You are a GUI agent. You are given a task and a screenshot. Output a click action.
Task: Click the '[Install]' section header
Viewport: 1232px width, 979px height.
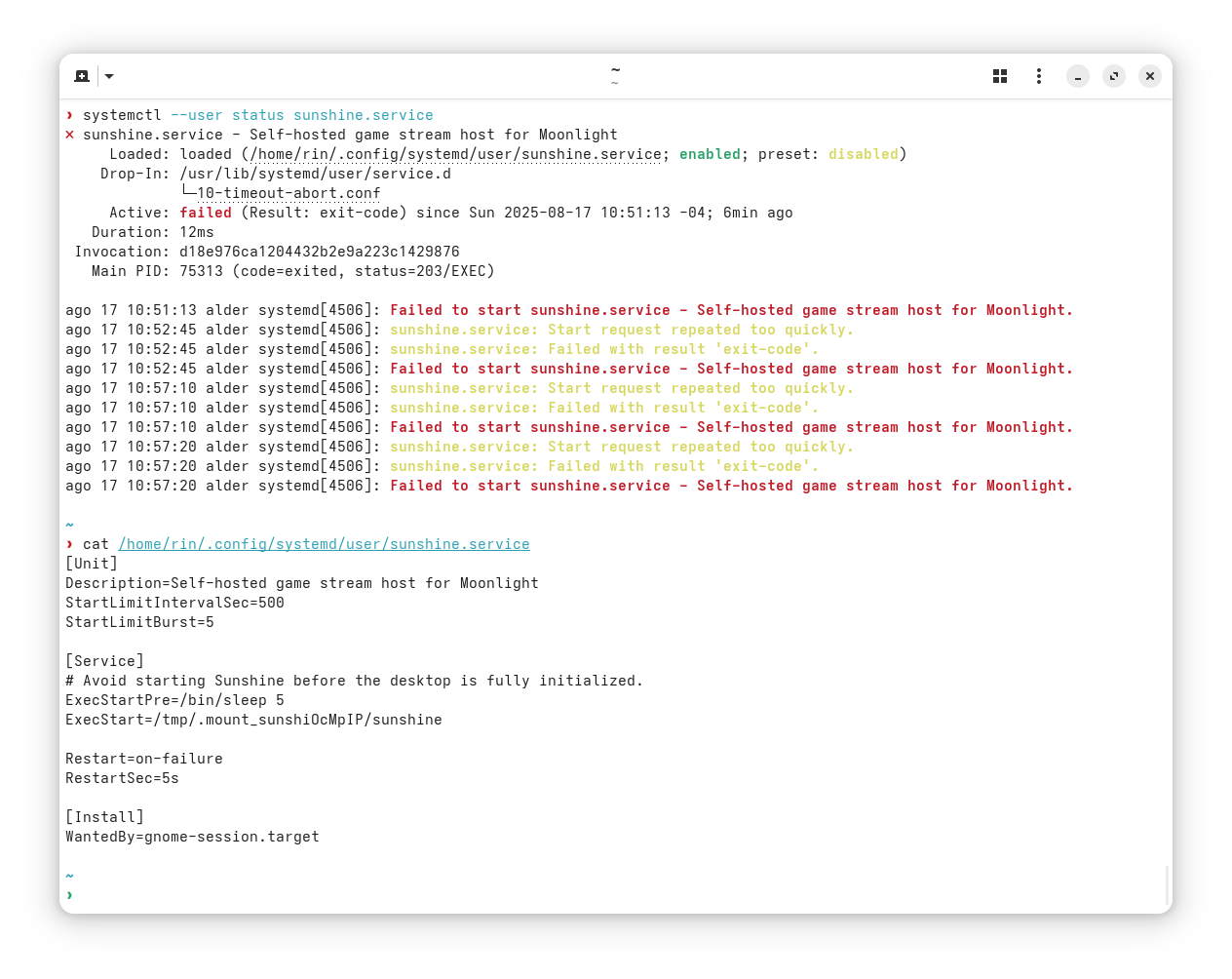[104, 817]
